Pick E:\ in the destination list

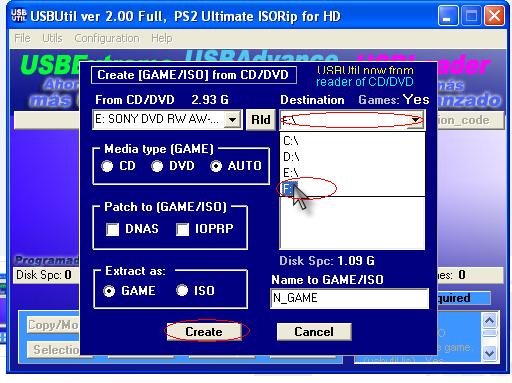point(352,172)
